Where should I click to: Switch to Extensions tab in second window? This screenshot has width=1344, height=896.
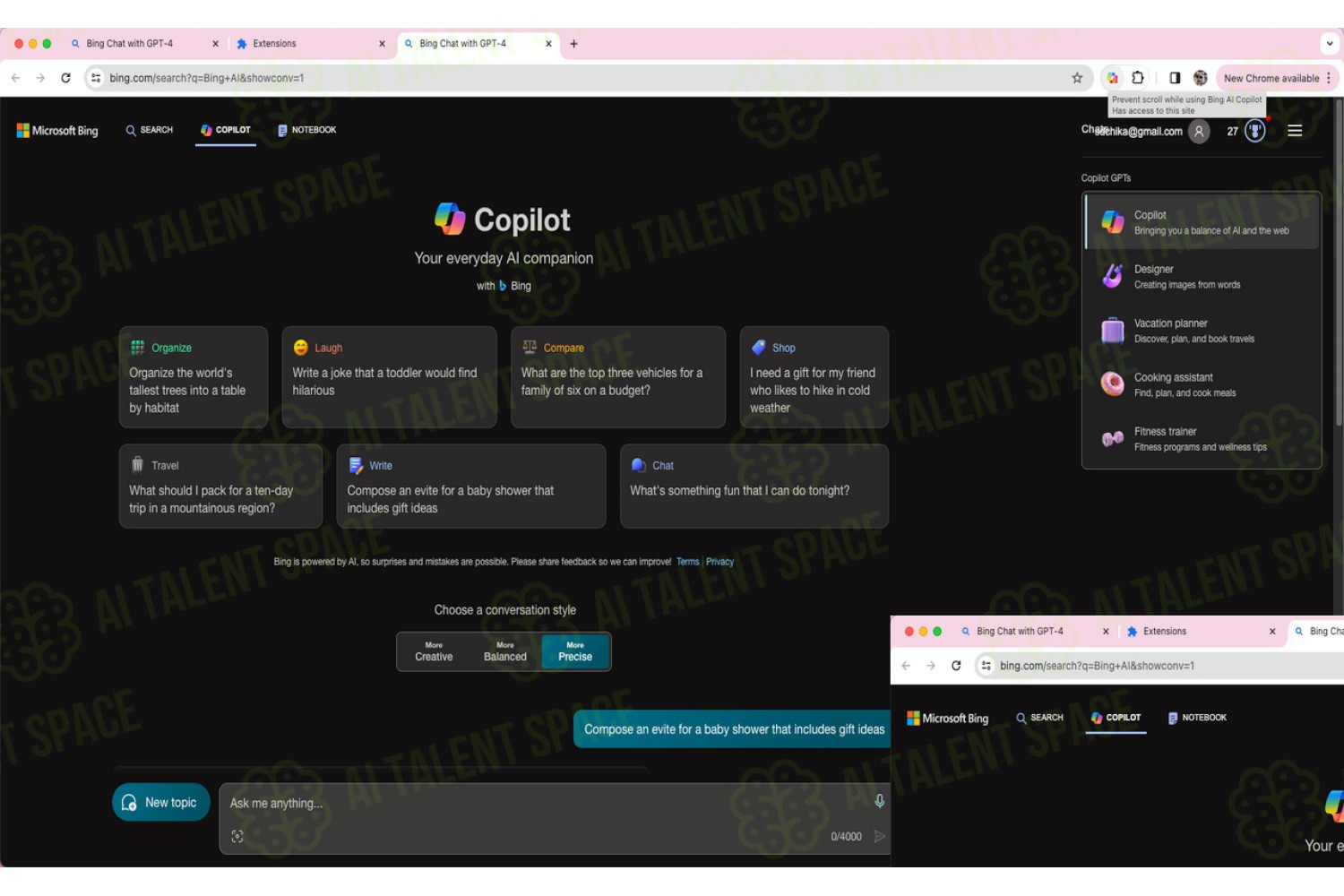(x=1201, y=631)
